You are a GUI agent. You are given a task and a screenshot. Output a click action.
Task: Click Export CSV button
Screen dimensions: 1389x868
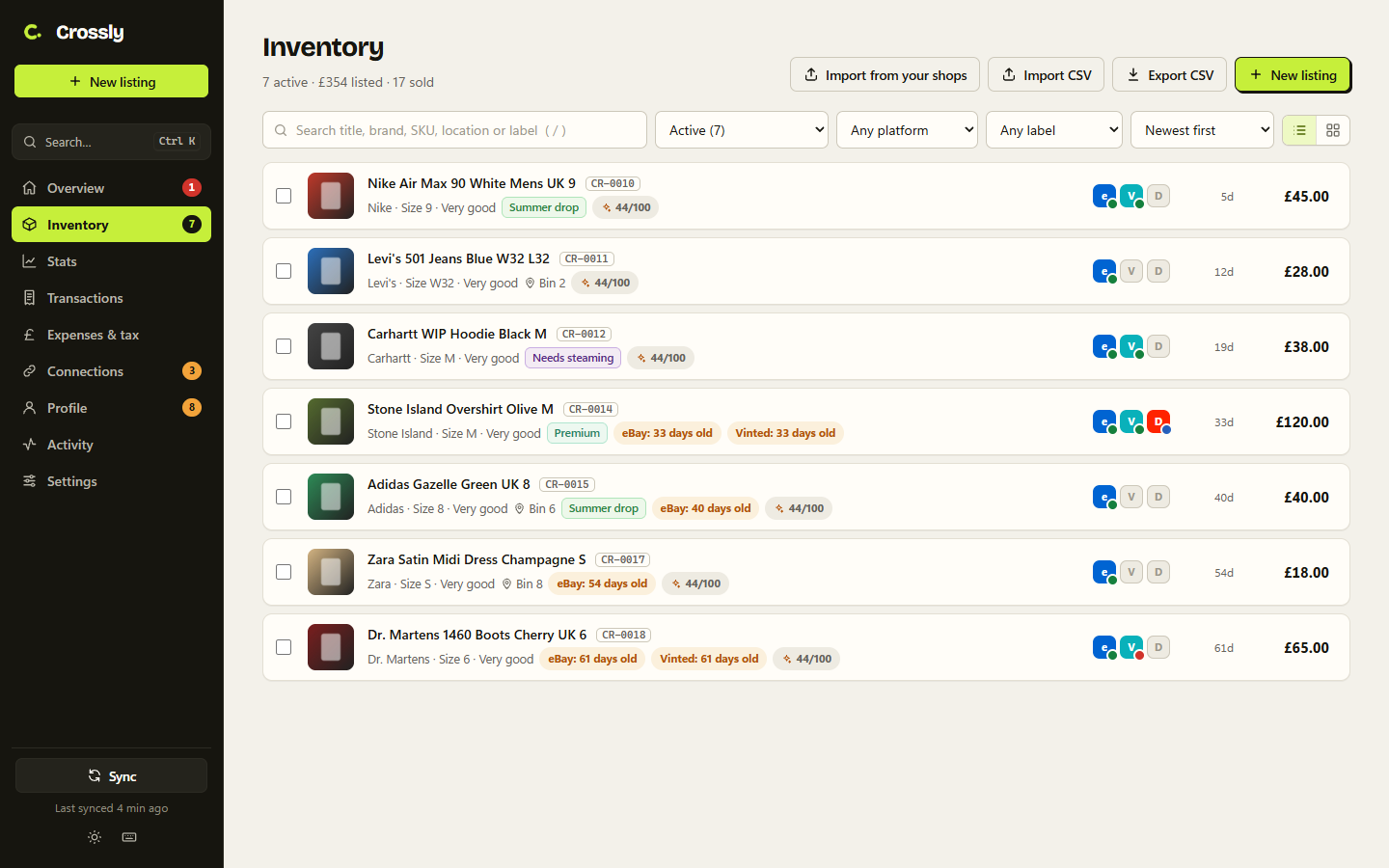point(1170,75)
